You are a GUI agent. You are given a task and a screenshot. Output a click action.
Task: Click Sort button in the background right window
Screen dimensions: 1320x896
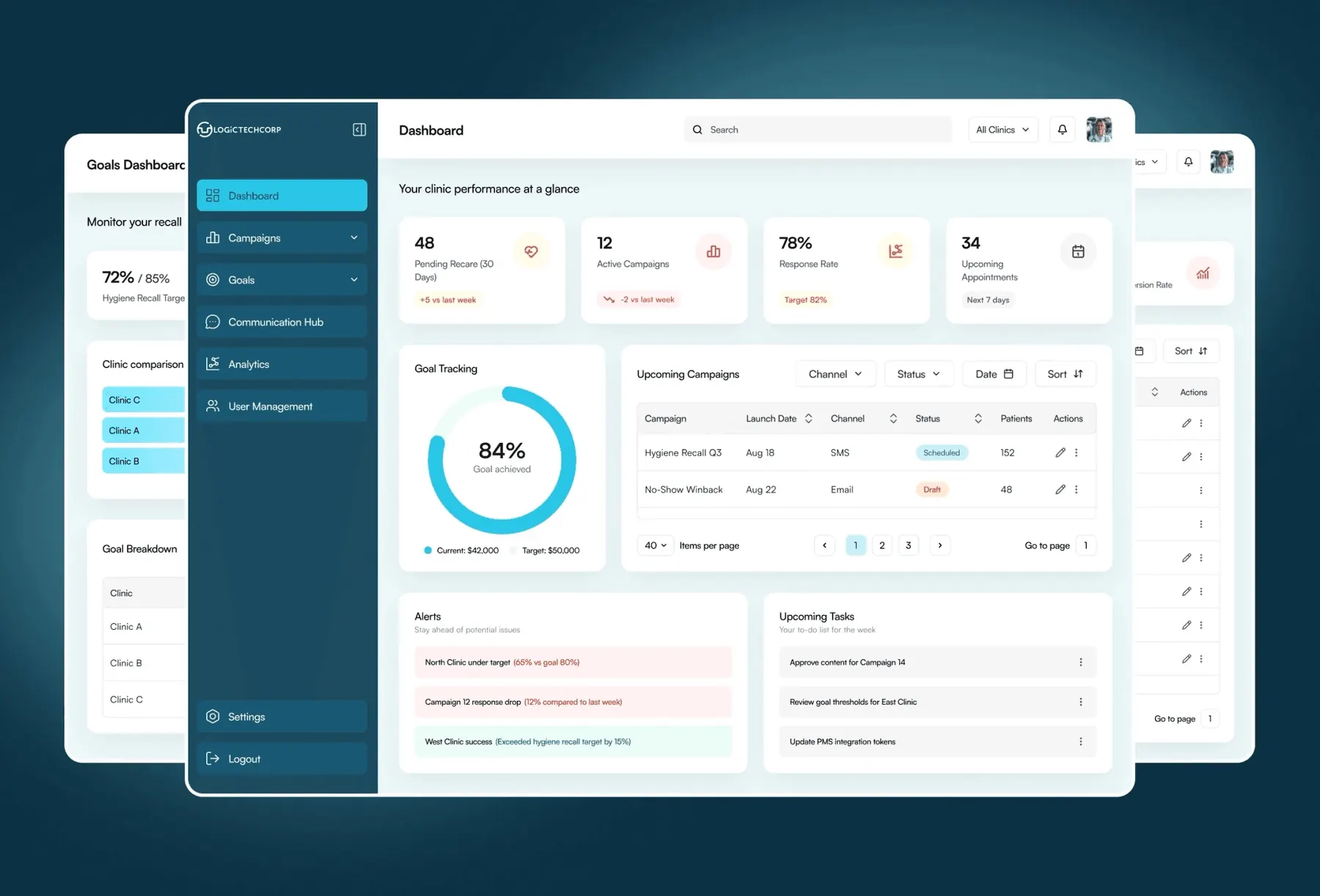[1191, 351]
